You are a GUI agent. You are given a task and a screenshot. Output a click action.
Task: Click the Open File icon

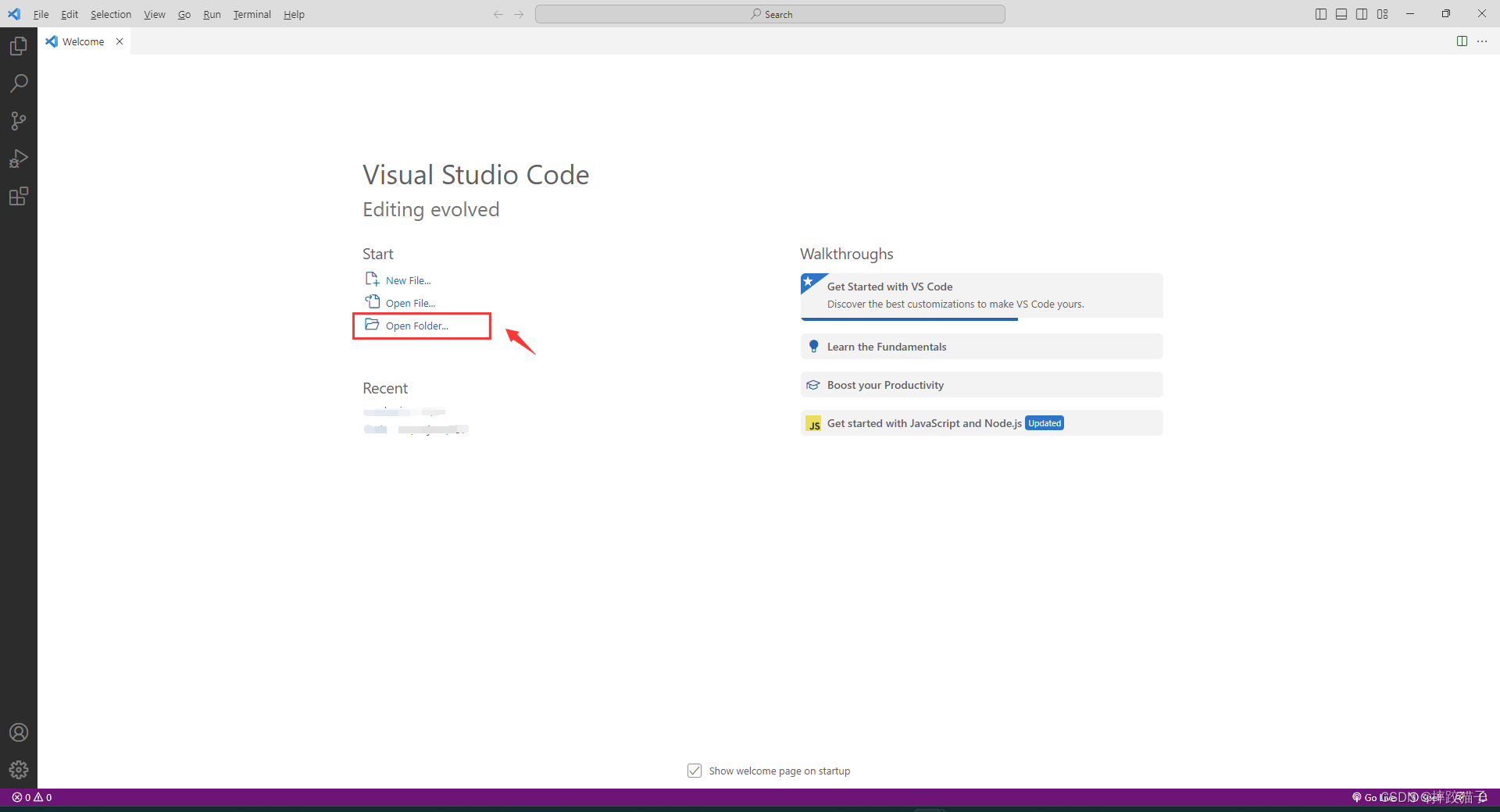click(372, 301)
